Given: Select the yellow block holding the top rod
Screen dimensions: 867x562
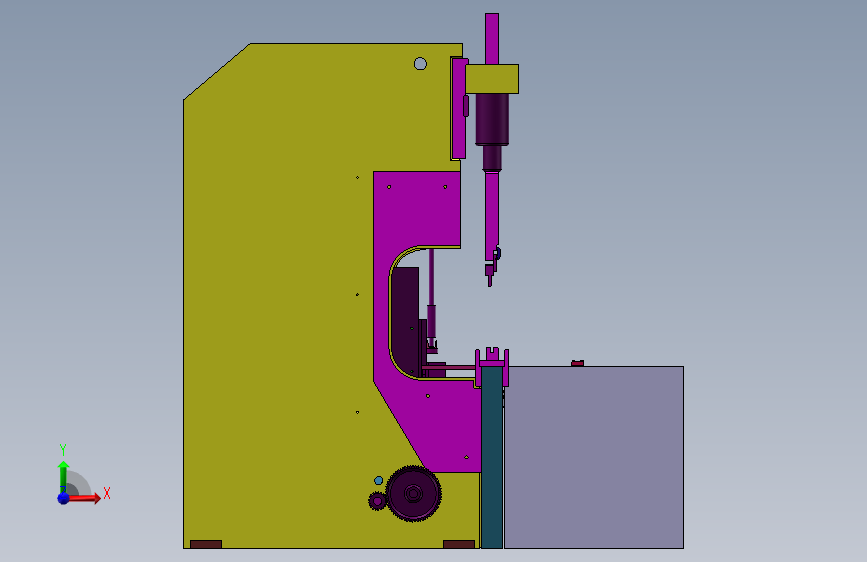Looking at the screenshot, I should [x=492, y=79].
